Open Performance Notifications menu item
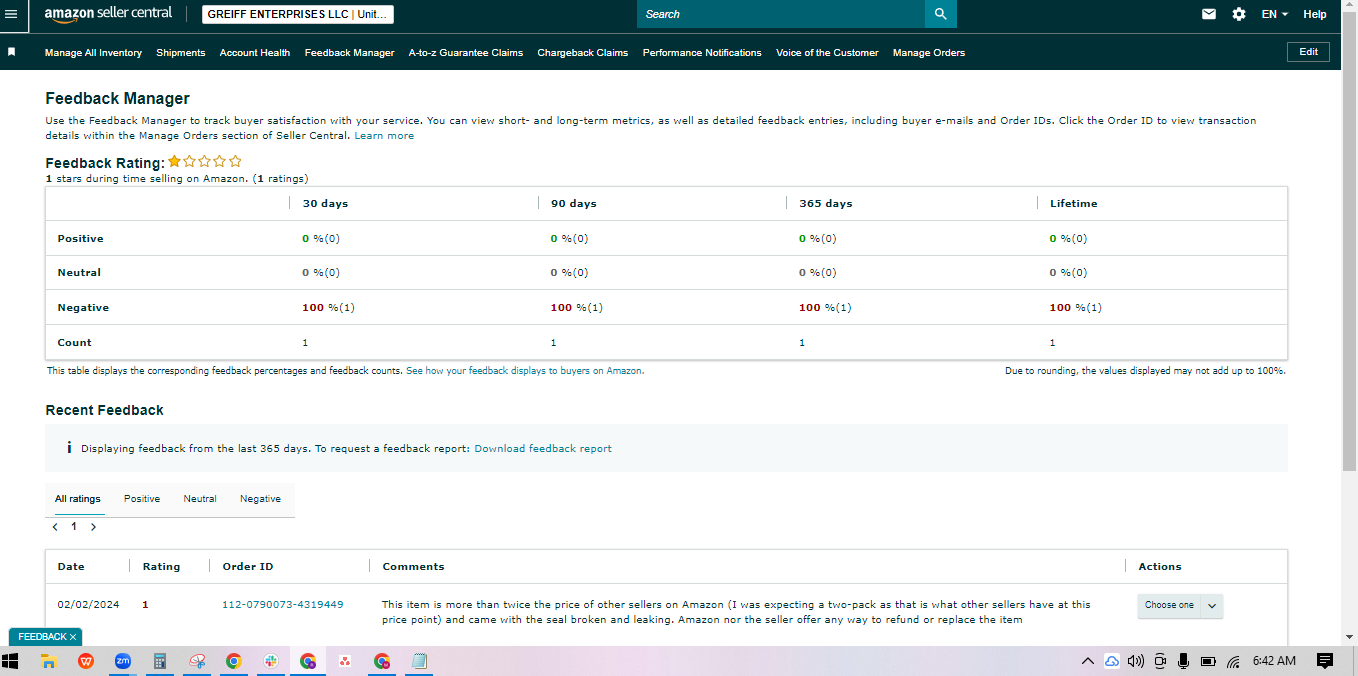Image resolution: width=1358 pixels, height=676 pixels. [x=702, y=52]
